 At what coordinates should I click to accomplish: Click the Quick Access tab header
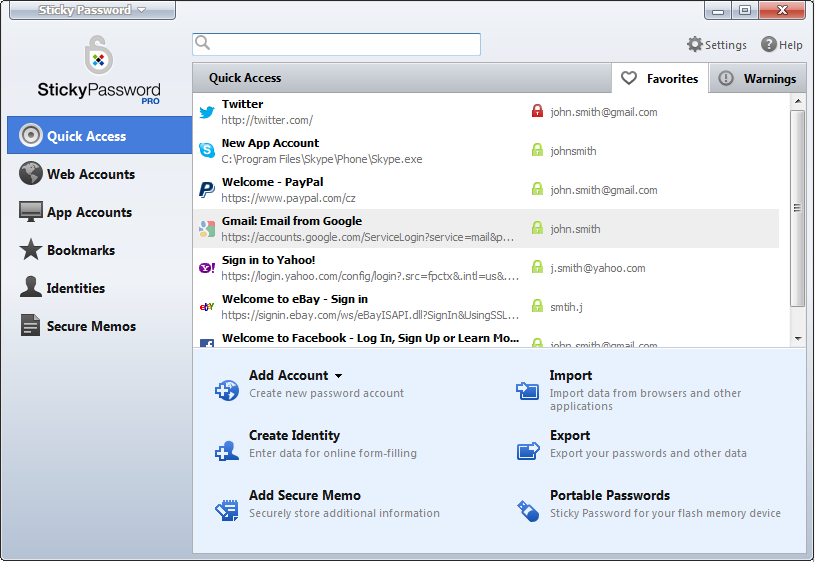coord(245,78)
